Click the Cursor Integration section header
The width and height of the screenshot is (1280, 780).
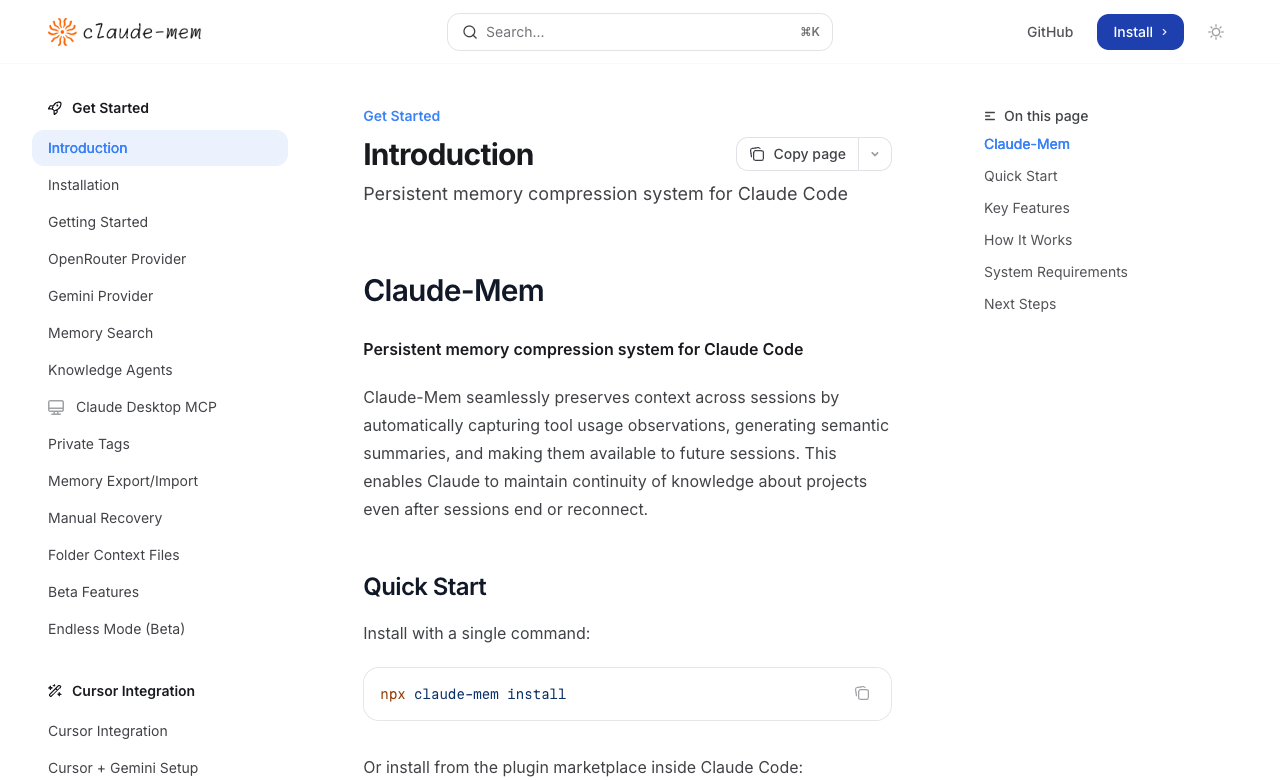[x=133, y=691]
